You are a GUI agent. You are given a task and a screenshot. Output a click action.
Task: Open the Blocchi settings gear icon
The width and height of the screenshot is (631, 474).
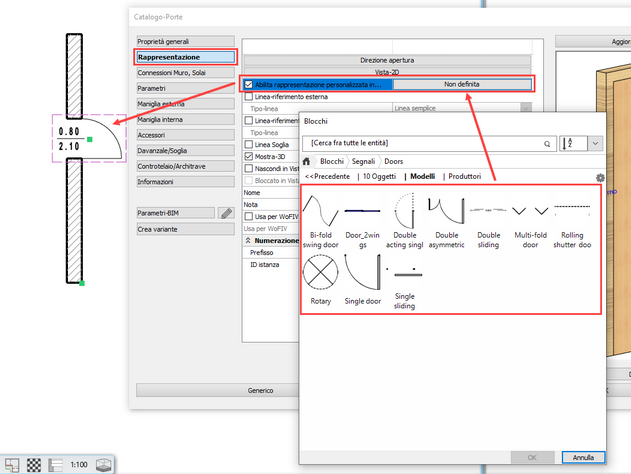[600, 177]
